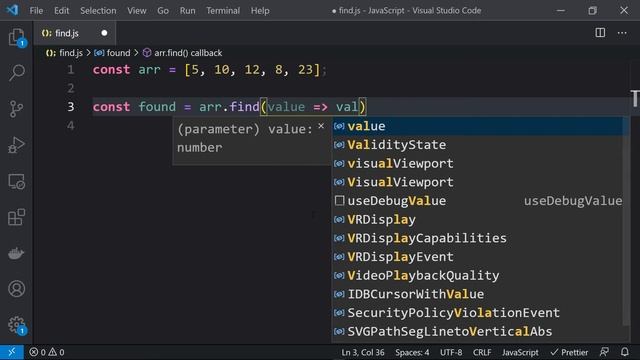This screenshot has width=640, height=360.
Task: Open the Extensions view icon
Action: click(x=16, y=217)
